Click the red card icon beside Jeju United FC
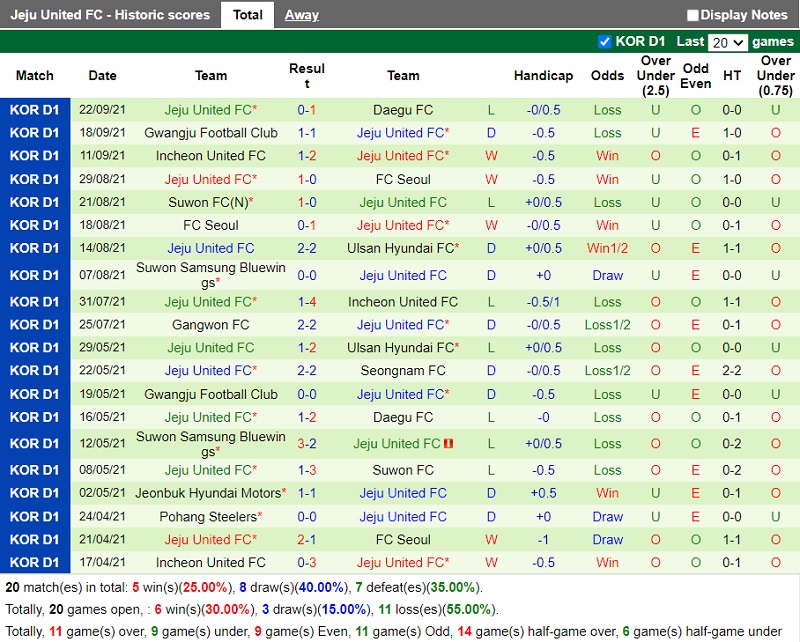The image size is (800, 642). 448,444
